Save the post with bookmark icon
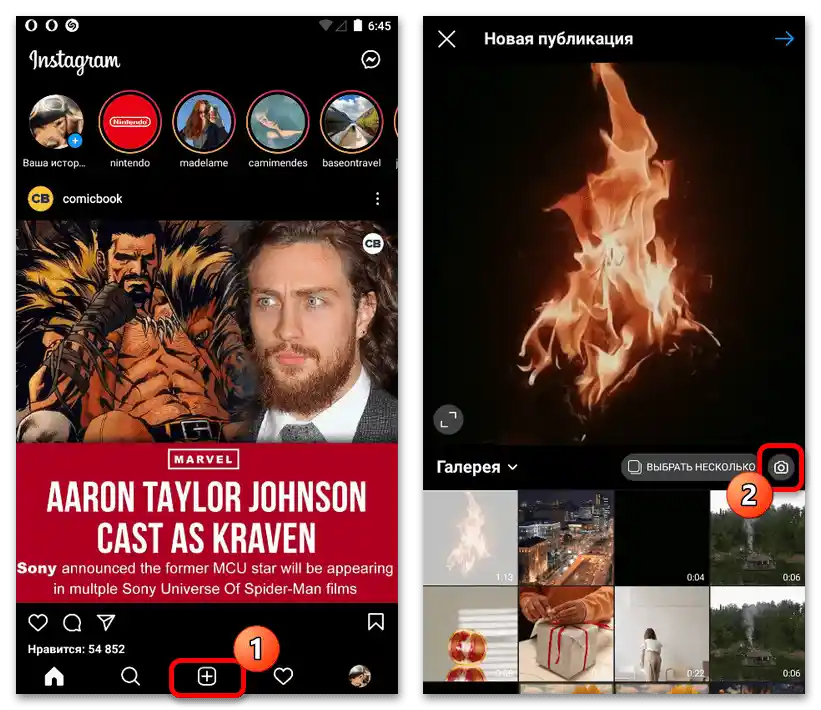The height and width of the screenshot is (710, 821). tap(376, 622)
